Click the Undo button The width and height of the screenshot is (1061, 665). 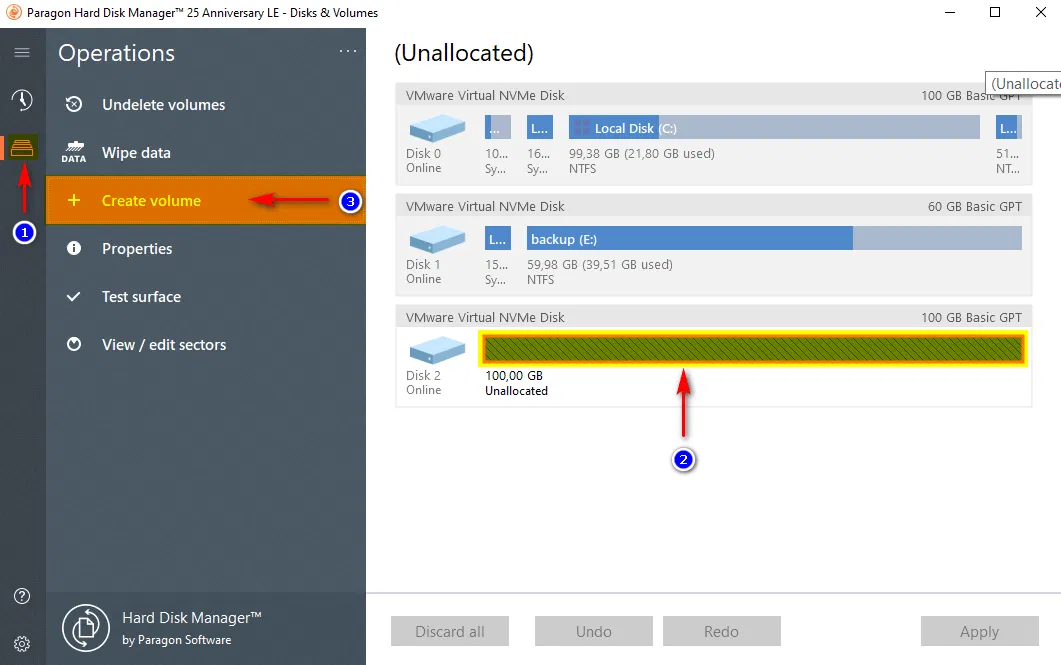pyautogui.click(x=594, y=631)
